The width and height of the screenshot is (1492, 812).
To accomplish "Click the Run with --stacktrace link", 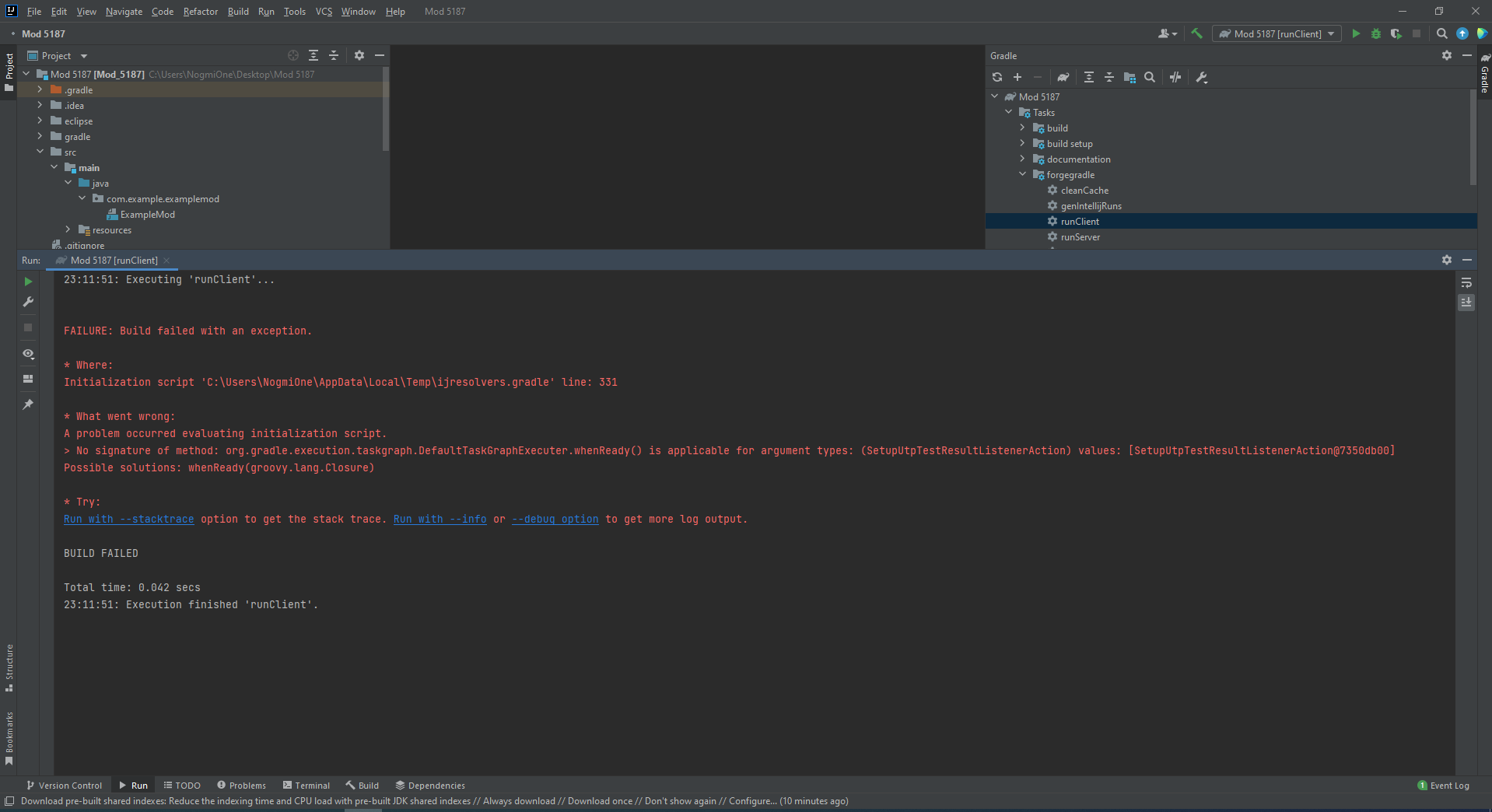I will click(129, 519).
